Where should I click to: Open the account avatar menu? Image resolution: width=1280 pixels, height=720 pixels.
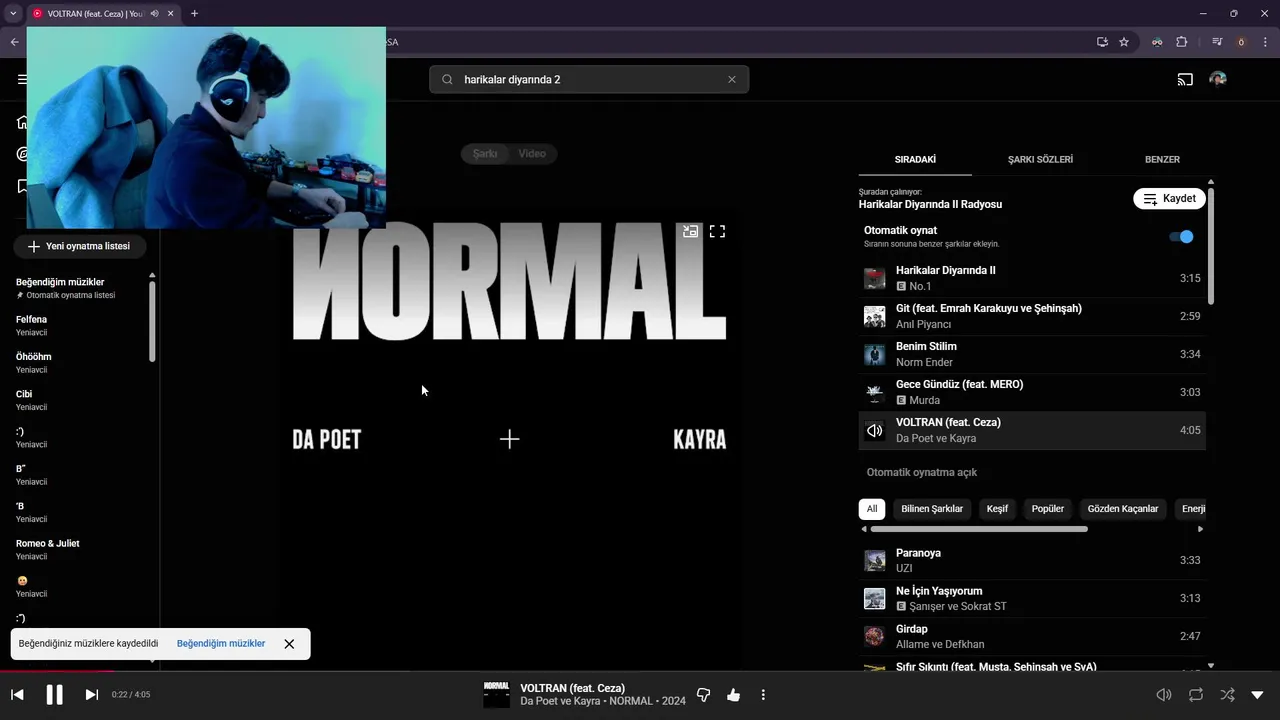(x=1217, y=79)
